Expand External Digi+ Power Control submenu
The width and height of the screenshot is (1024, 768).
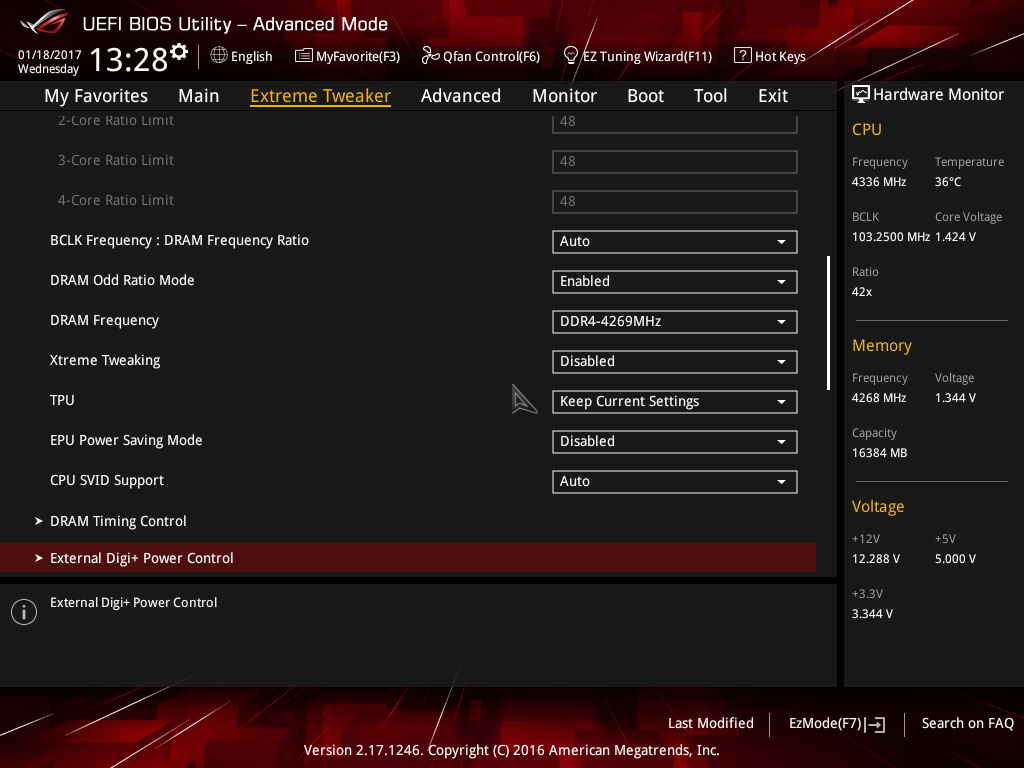coord(408,558)
